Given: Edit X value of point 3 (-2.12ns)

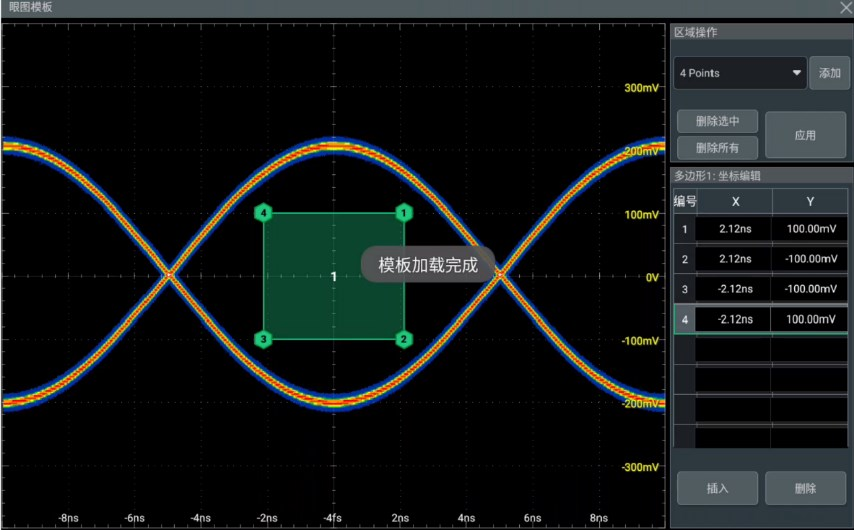Looking at the screenshot, I should pos(734,289).
